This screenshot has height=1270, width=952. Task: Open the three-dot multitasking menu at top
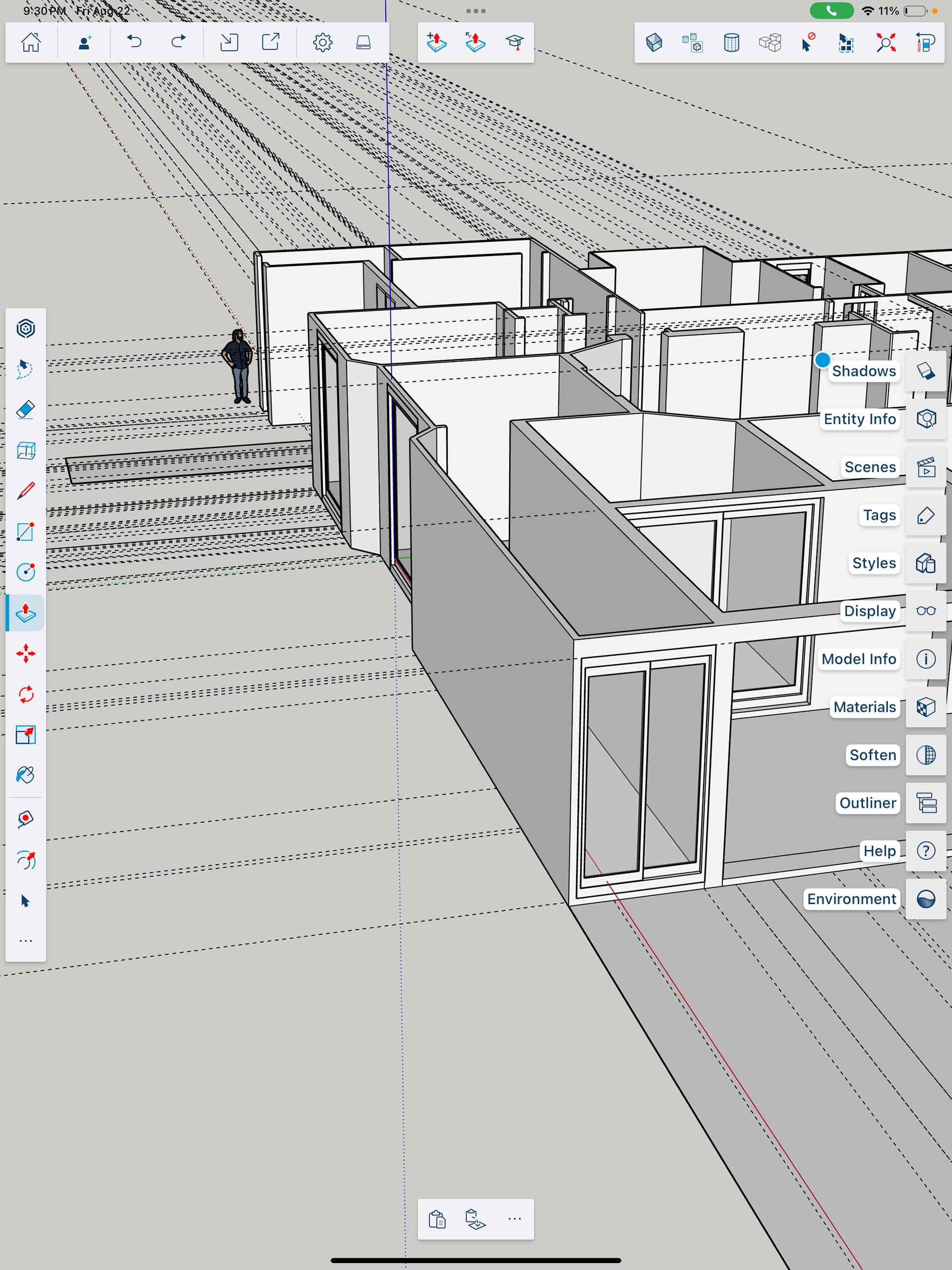[x=476, y=11]
